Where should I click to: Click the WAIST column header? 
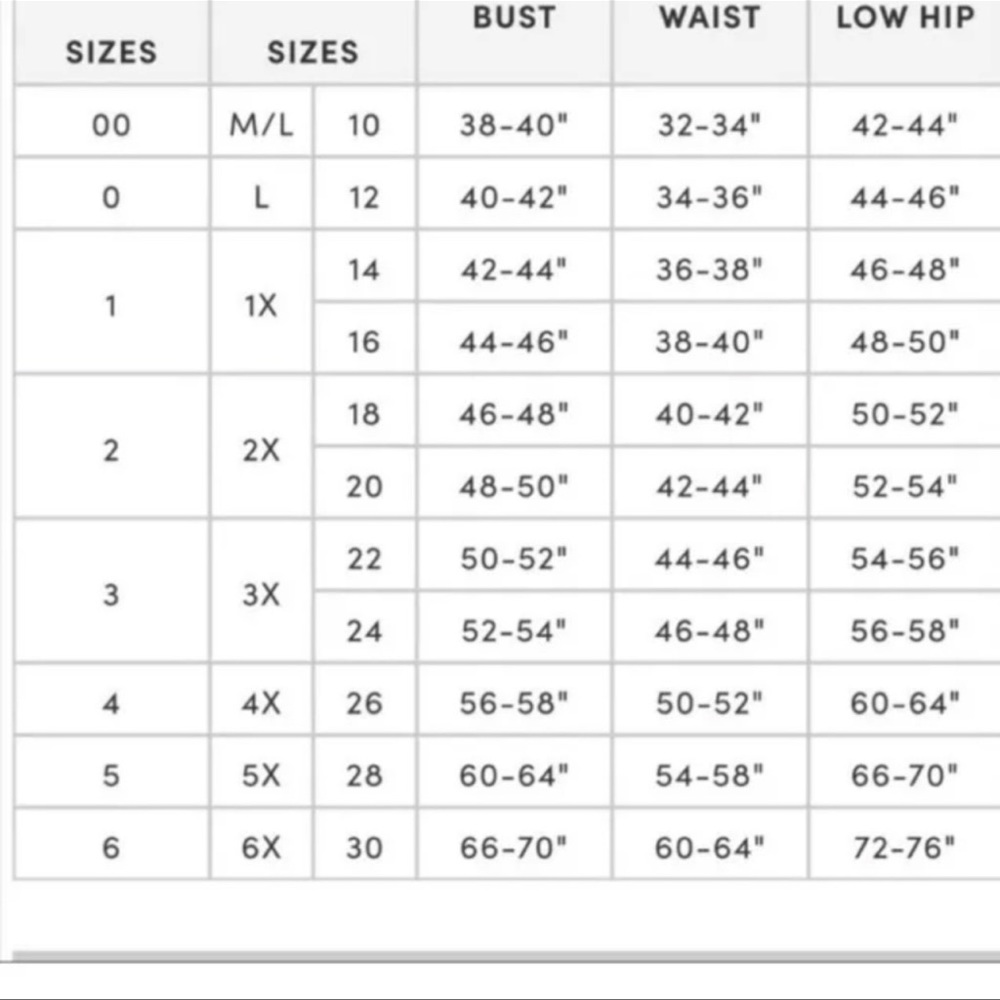709,19
